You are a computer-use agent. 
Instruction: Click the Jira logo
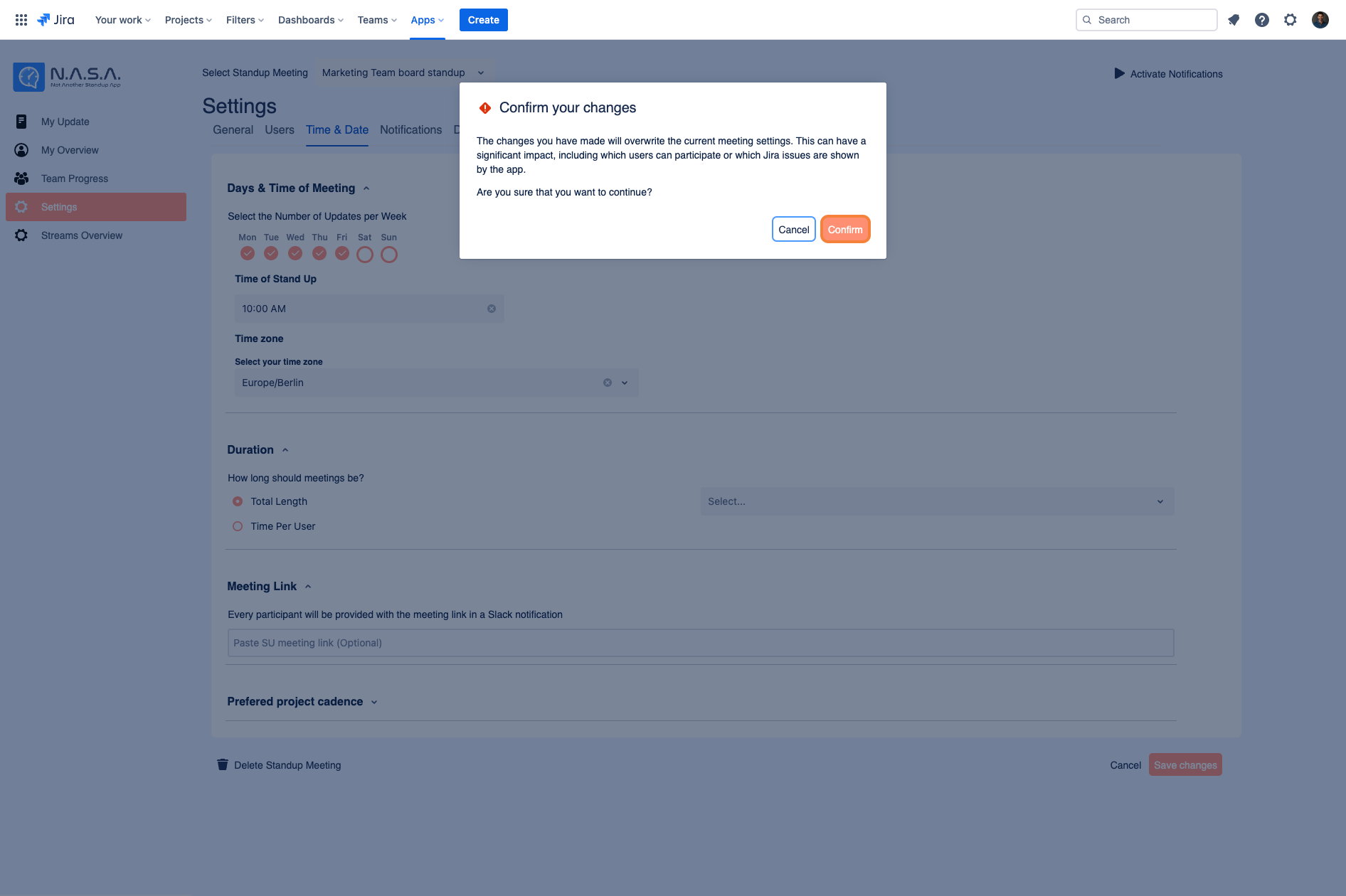[x=55, y=20]
